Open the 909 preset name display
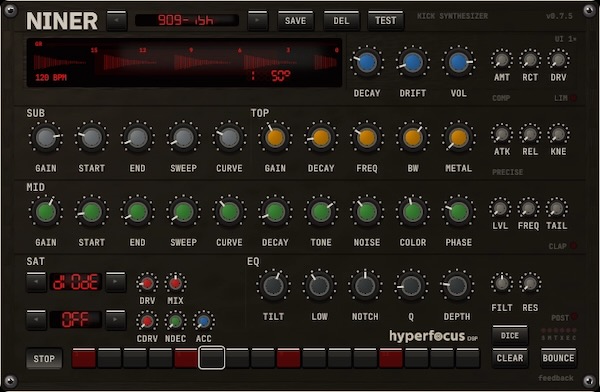The height and width of the screenshot is (392, 600). [187, 20]
